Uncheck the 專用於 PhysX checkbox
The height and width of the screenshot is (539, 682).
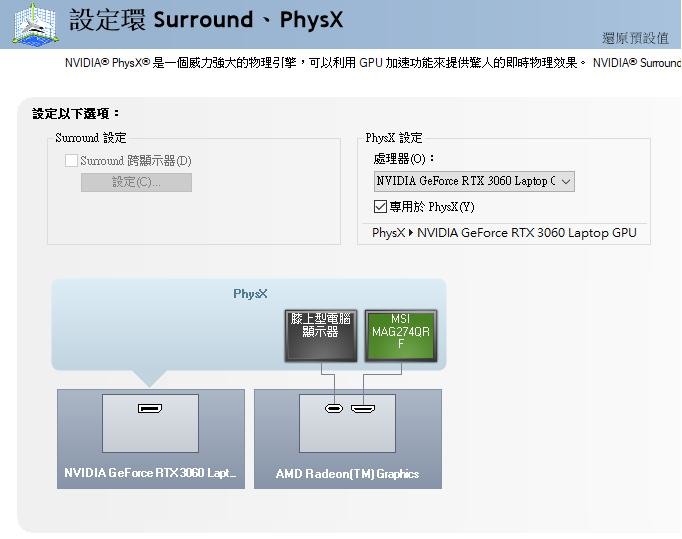pyautogui.click(x=380, y=206)
